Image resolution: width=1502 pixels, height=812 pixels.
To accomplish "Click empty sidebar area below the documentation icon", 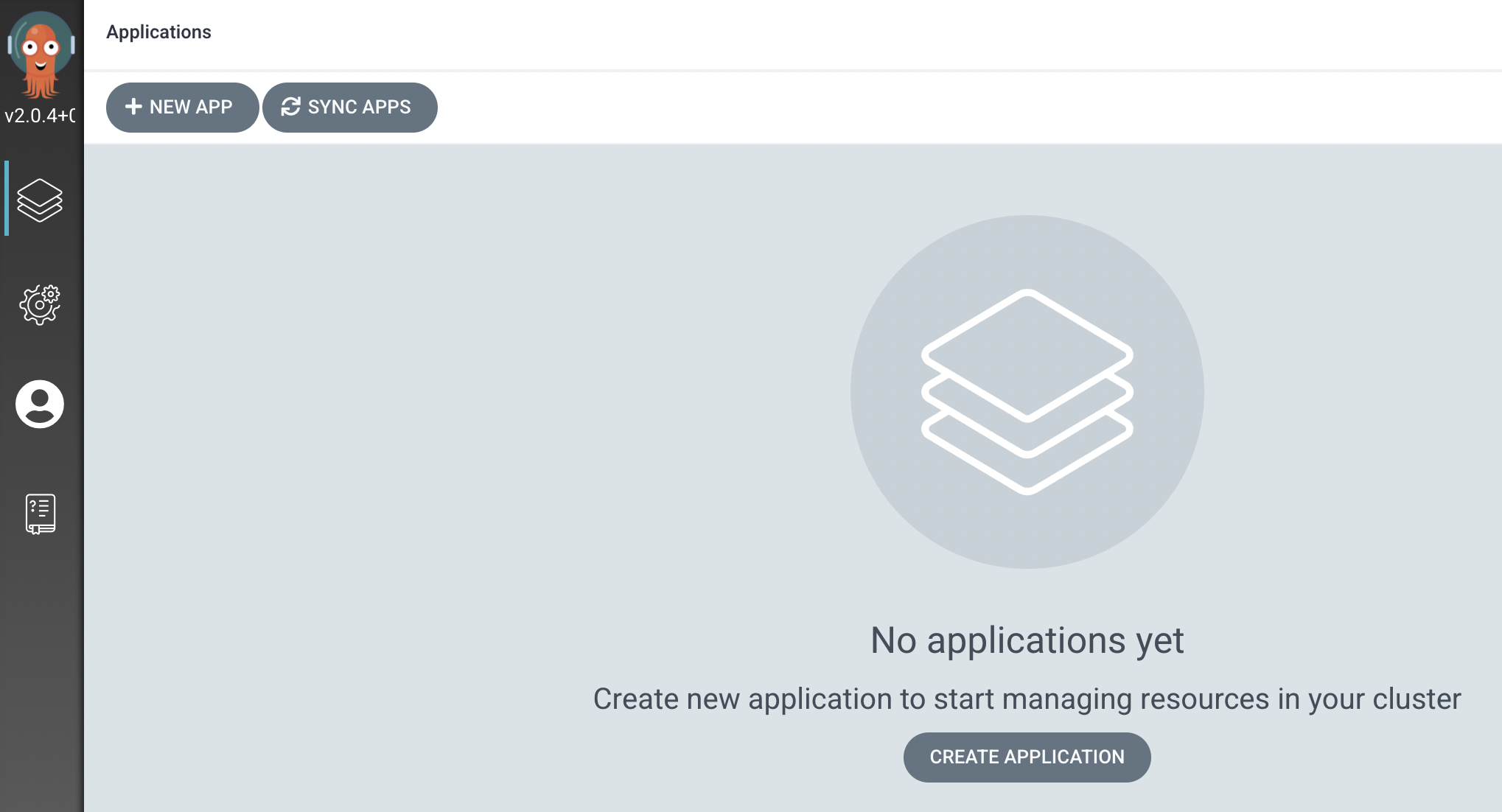I will pyautogui.click(x=42, y=663).
